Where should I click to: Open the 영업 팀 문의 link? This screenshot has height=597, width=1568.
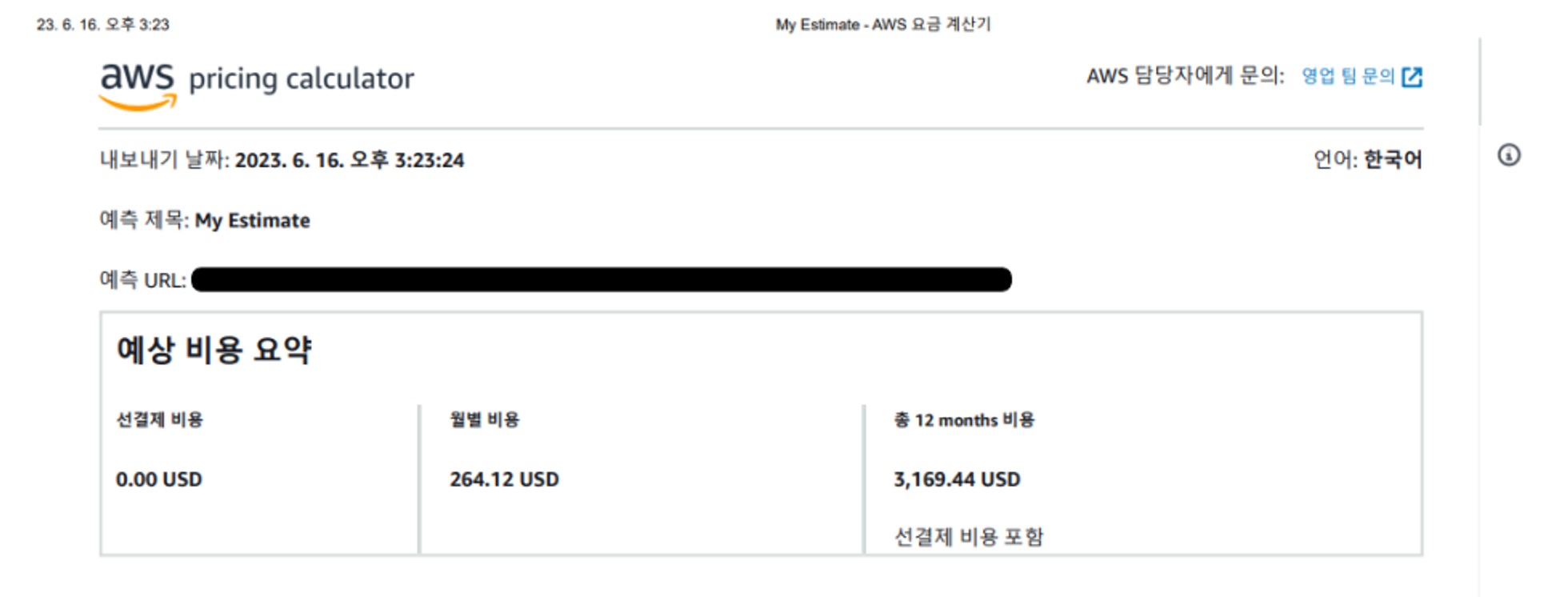pos(1348,76)
